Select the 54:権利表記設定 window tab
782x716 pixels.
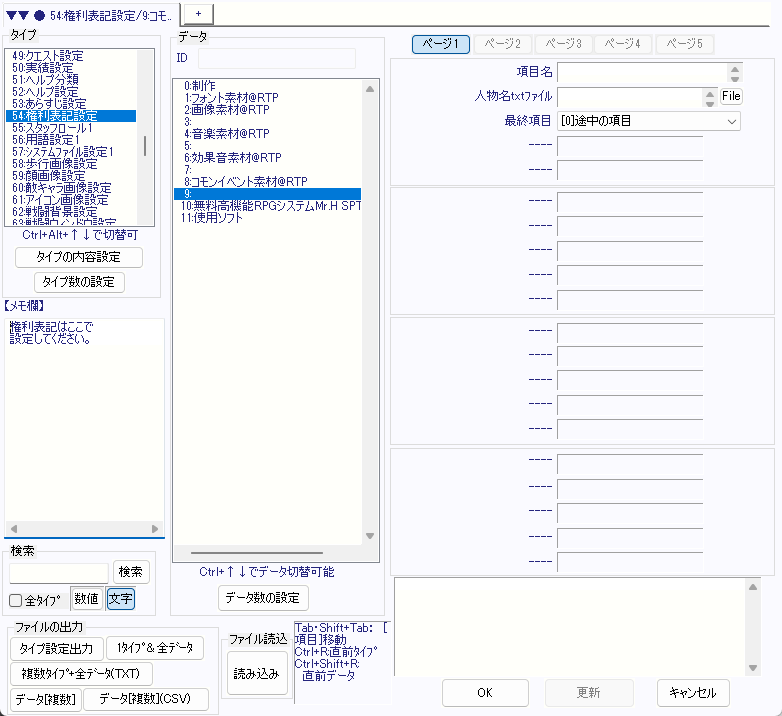(90, 13)
